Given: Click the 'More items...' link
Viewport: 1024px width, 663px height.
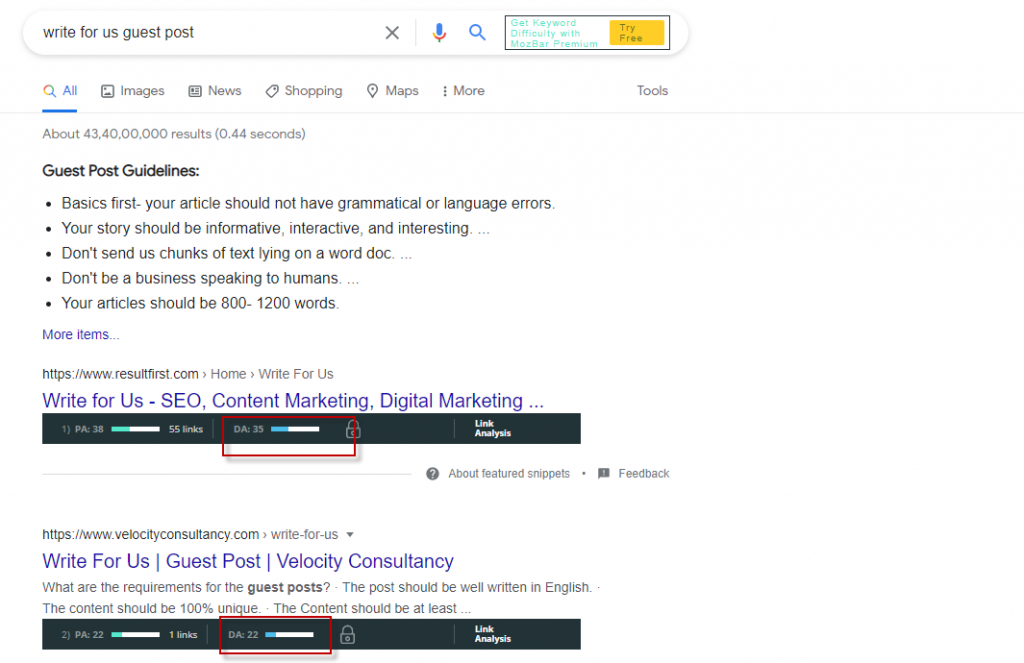Looking at the screenshot, I should coord(81,335).
